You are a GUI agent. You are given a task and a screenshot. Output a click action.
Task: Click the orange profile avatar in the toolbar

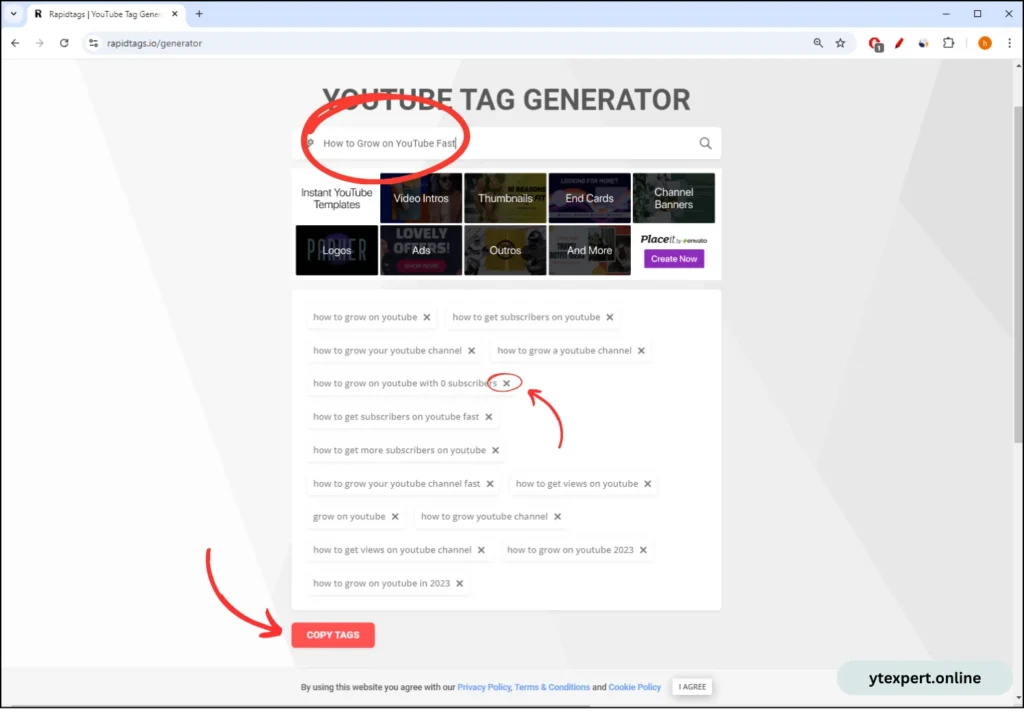coord(984,43)
